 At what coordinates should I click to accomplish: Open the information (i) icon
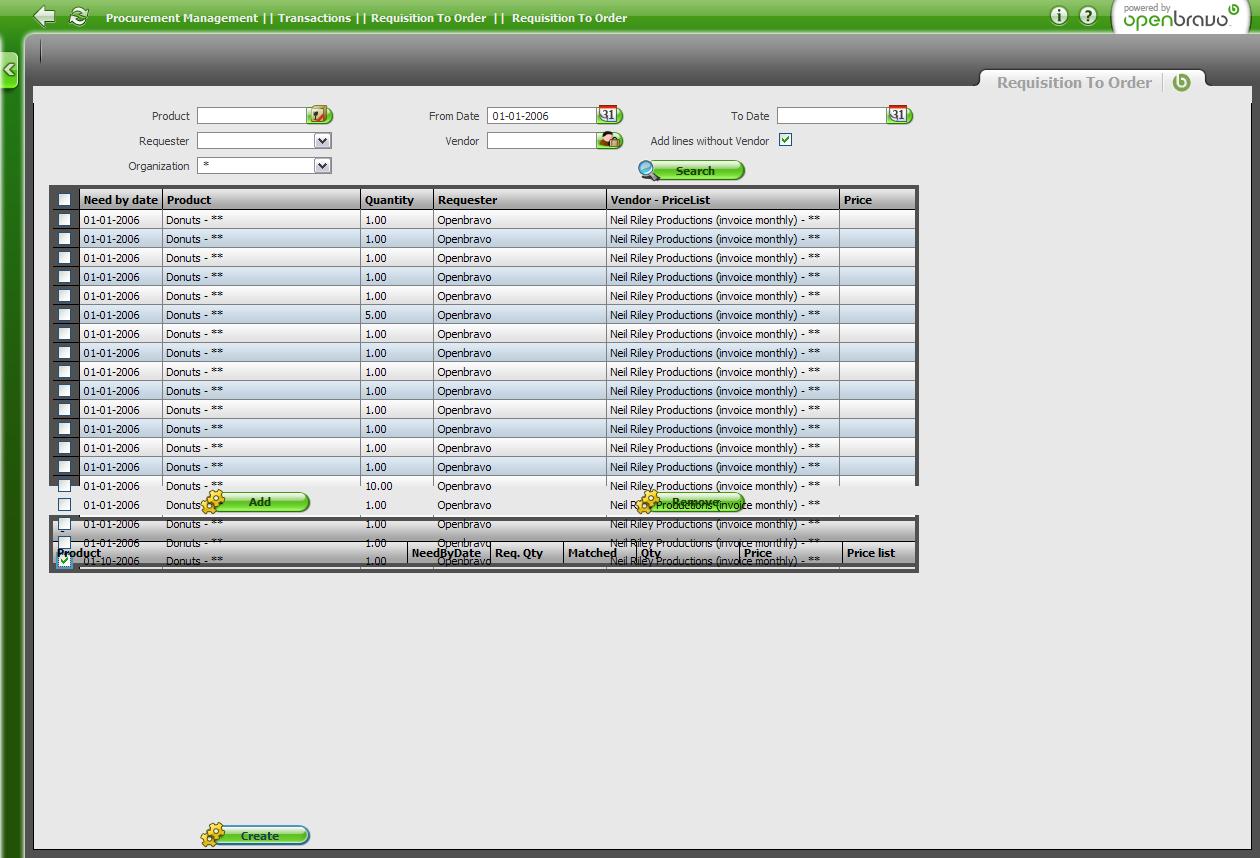coord(1060,16)
